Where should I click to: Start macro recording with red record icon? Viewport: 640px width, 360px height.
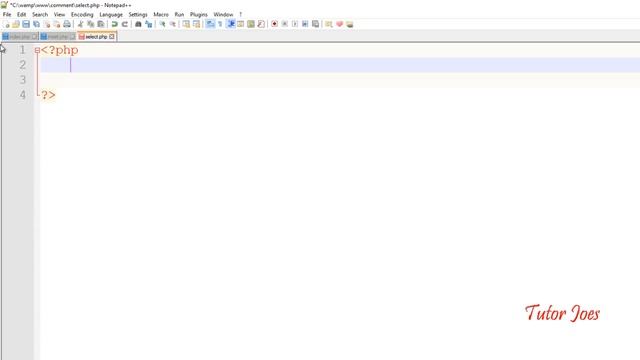[x=274, y=24]
